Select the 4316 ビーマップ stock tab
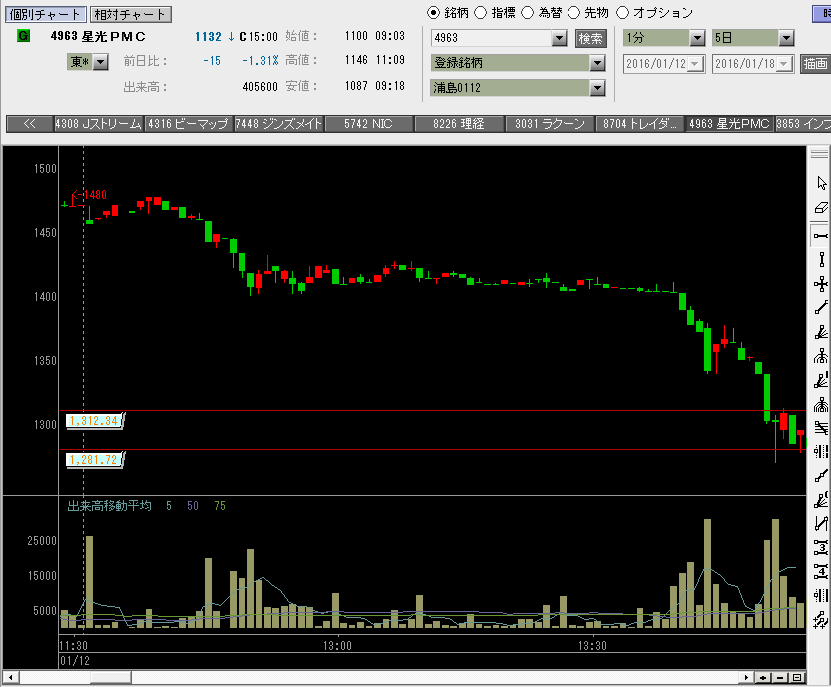This screenshot has width=831, height=687. [x=188, y=124]
